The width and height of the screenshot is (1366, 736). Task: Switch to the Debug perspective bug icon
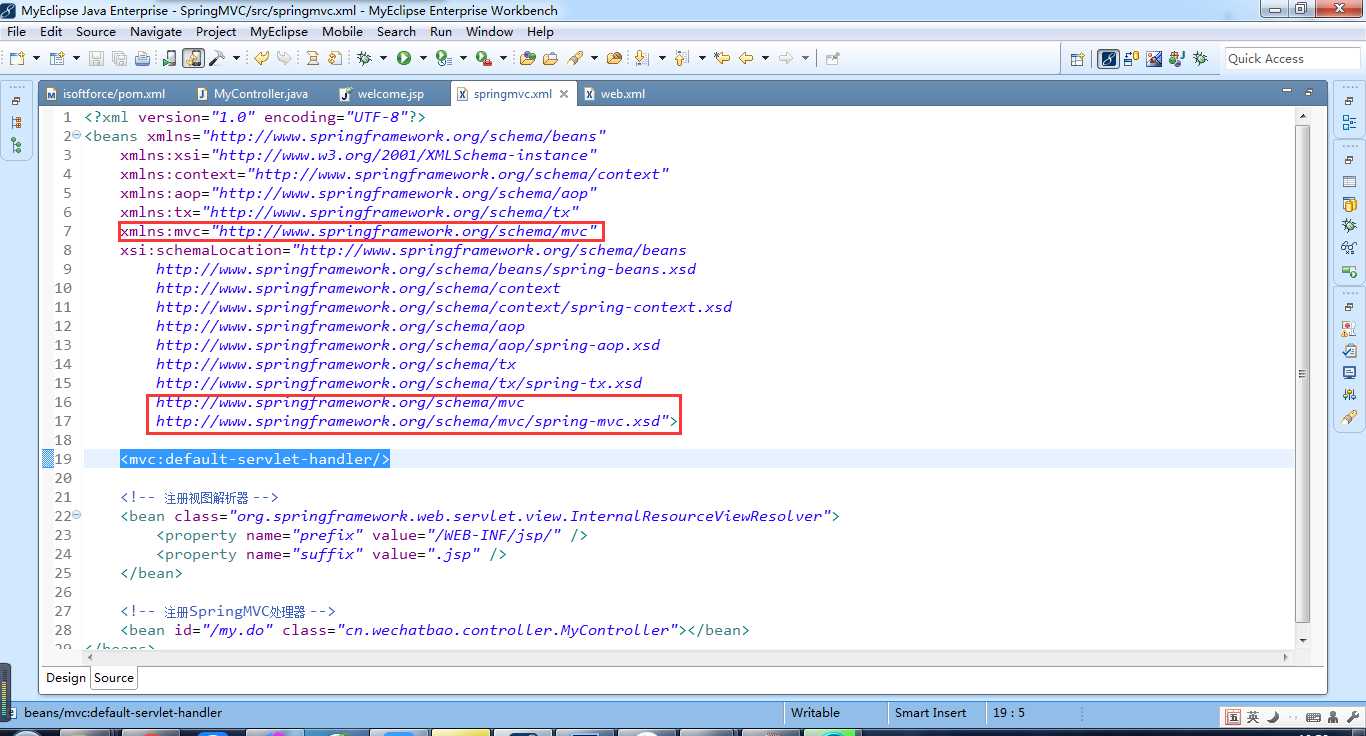[1200, 59]
